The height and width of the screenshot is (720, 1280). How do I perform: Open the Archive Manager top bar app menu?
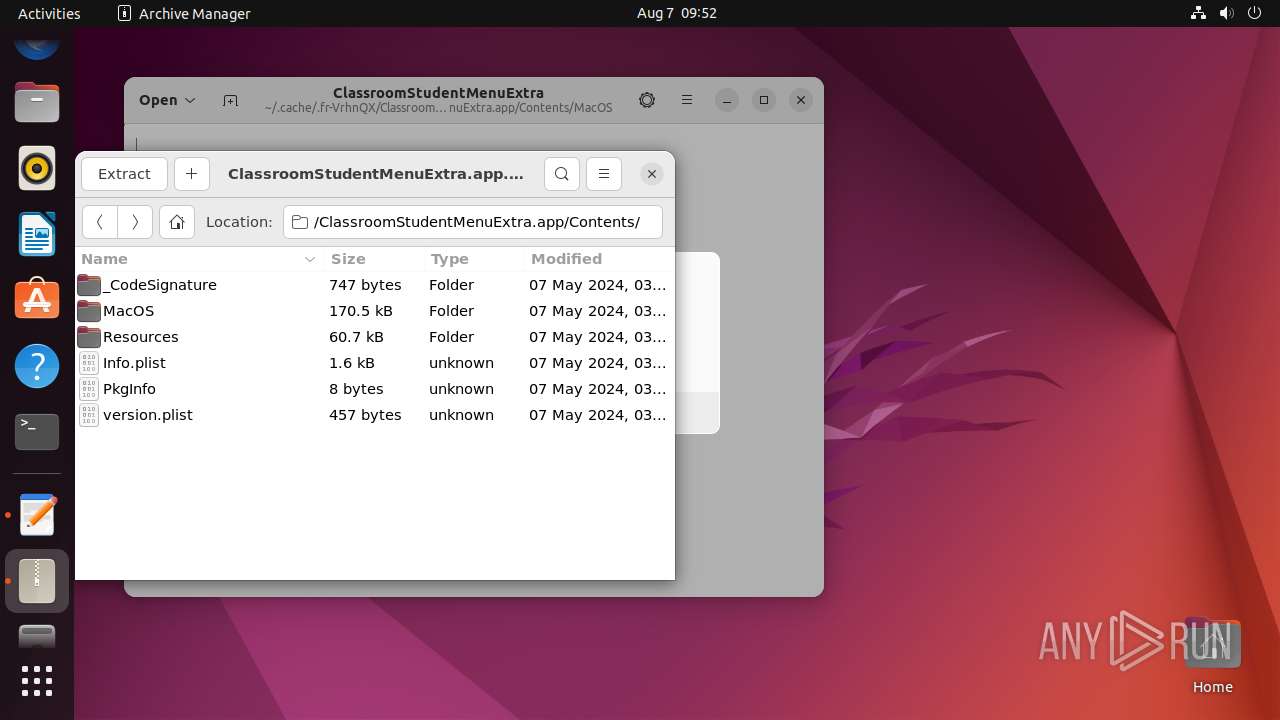point(184,13)
